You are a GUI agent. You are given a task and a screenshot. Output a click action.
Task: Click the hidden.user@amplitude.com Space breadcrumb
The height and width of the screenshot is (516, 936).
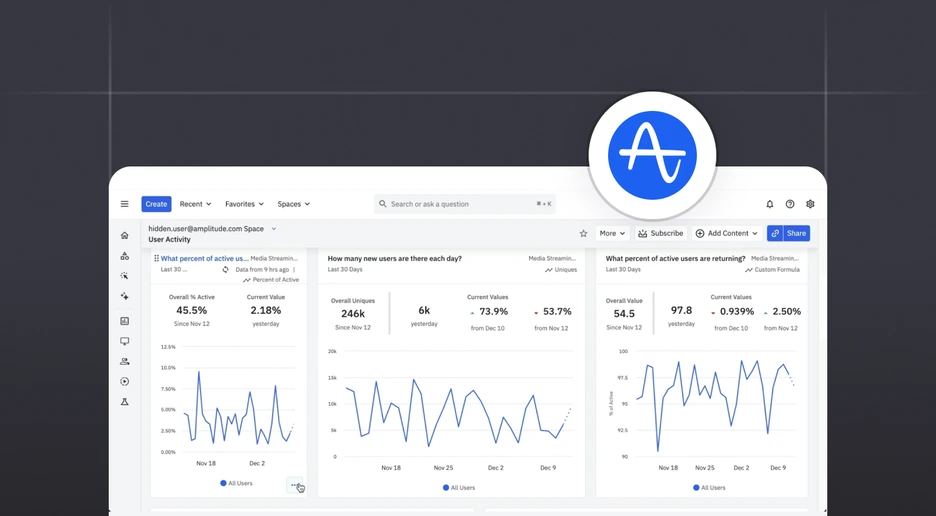pyautogui.click(x=206, y=229)
